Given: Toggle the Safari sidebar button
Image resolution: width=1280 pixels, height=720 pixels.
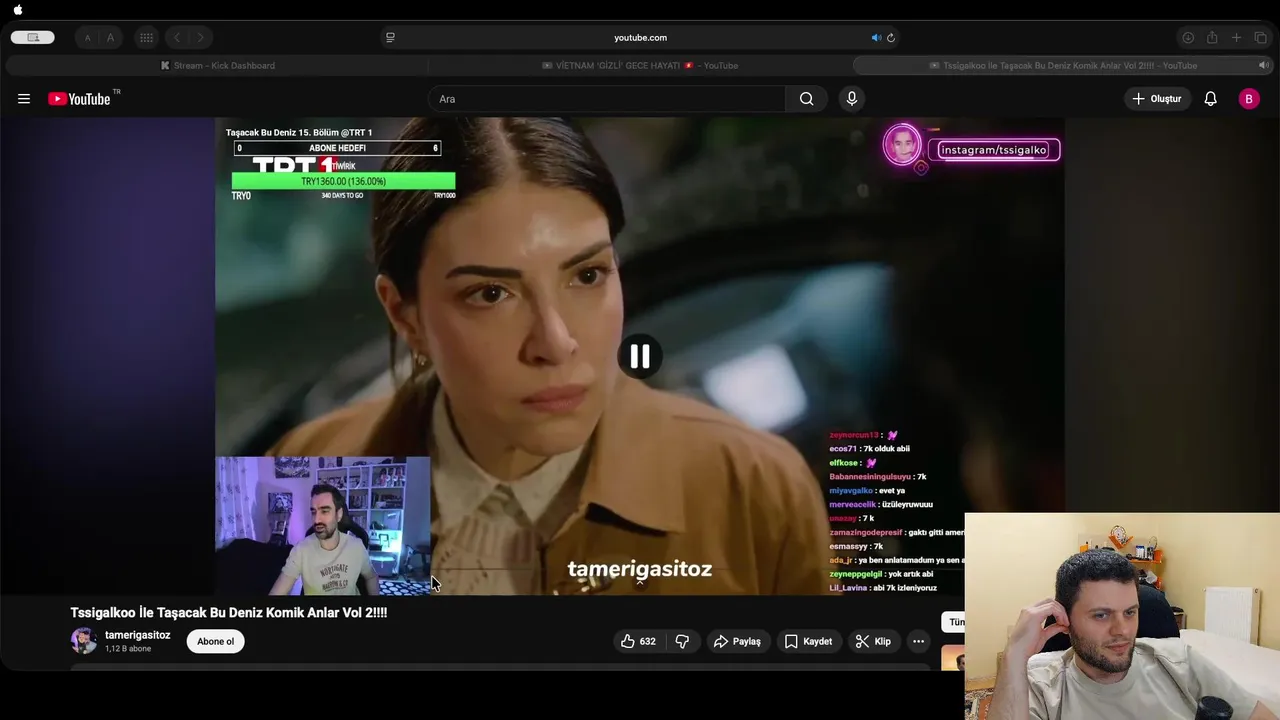Looking at the screenshot, I should point(33,38).
